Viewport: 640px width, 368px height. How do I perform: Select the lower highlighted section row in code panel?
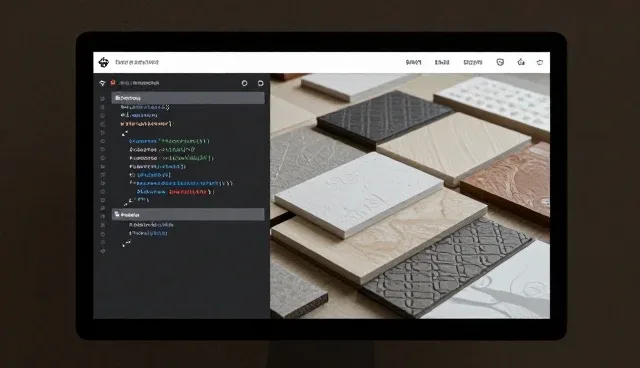(188, 215)
